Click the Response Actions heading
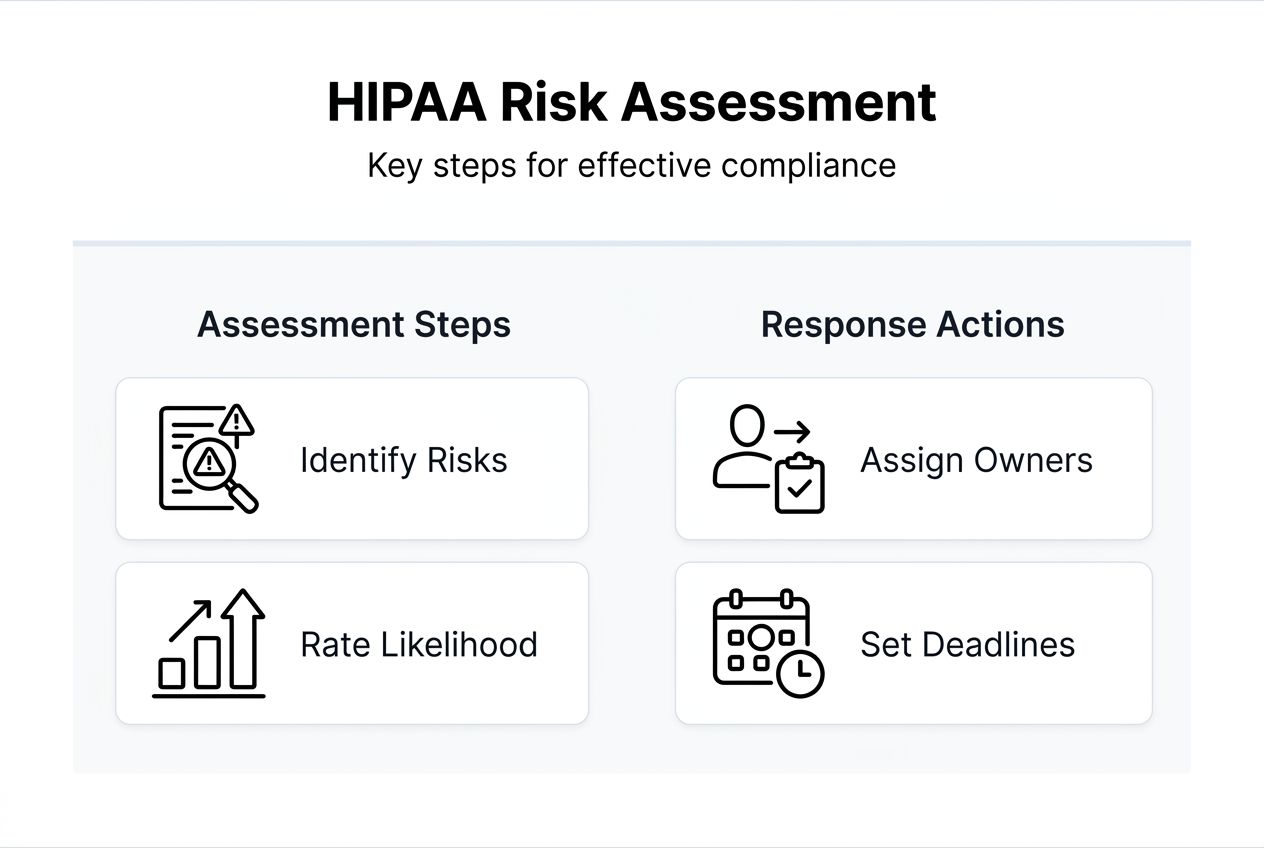The width and height of the screenshot is (1264, 848). [x=912, y=324]
